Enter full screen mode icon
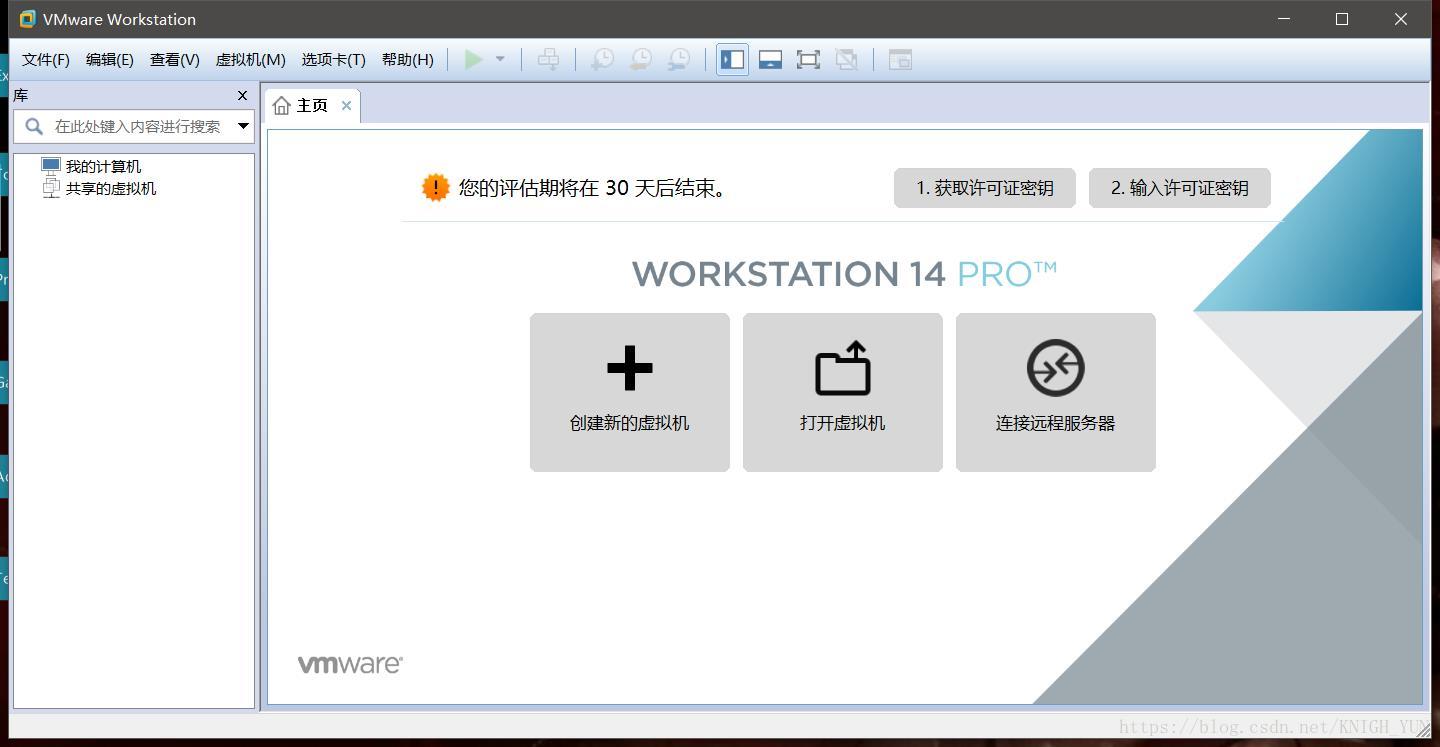 (x=808, y=60)
